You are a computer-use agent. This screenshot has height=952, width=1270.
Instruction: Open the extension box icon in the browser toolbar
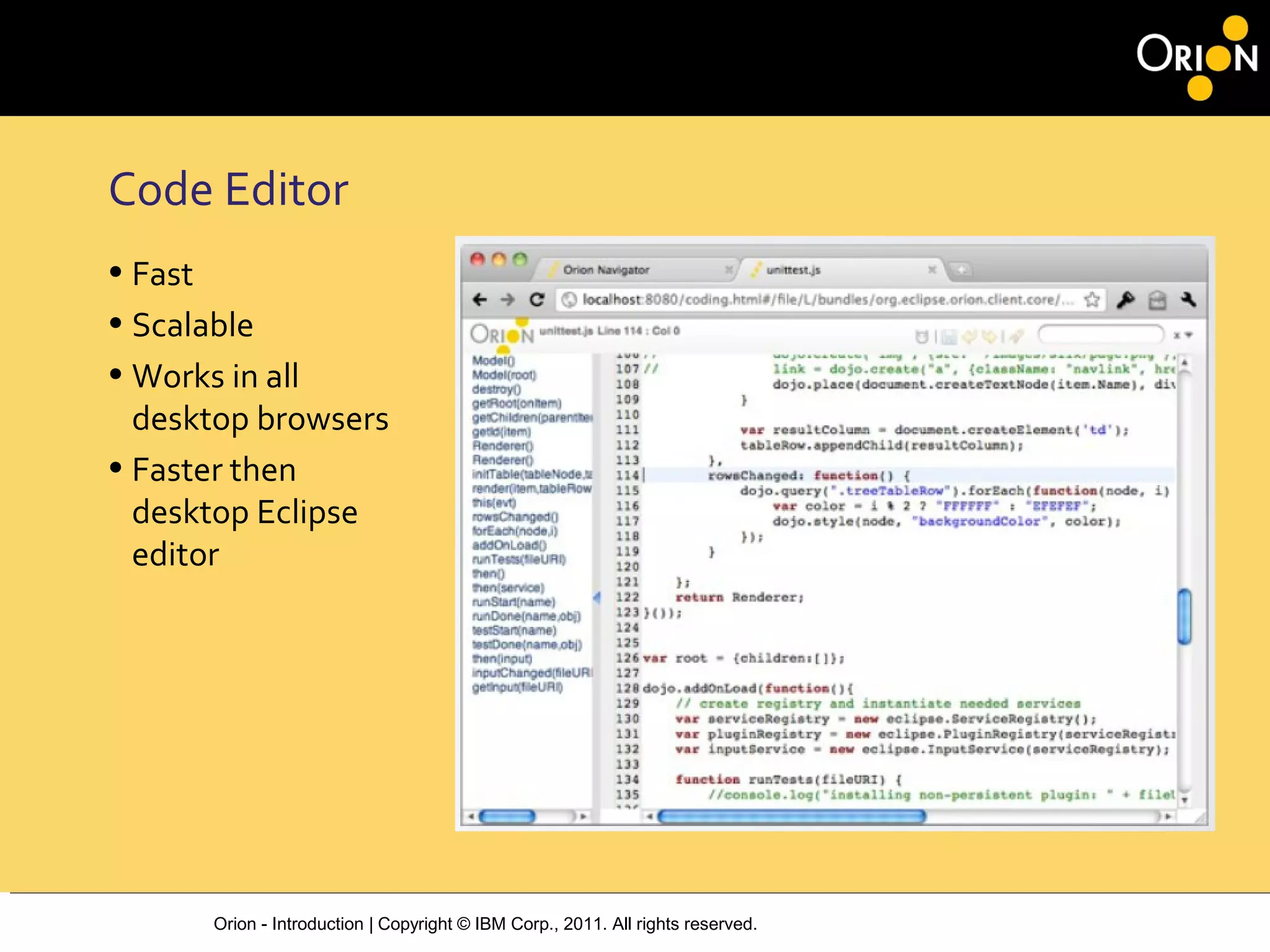1157,301
